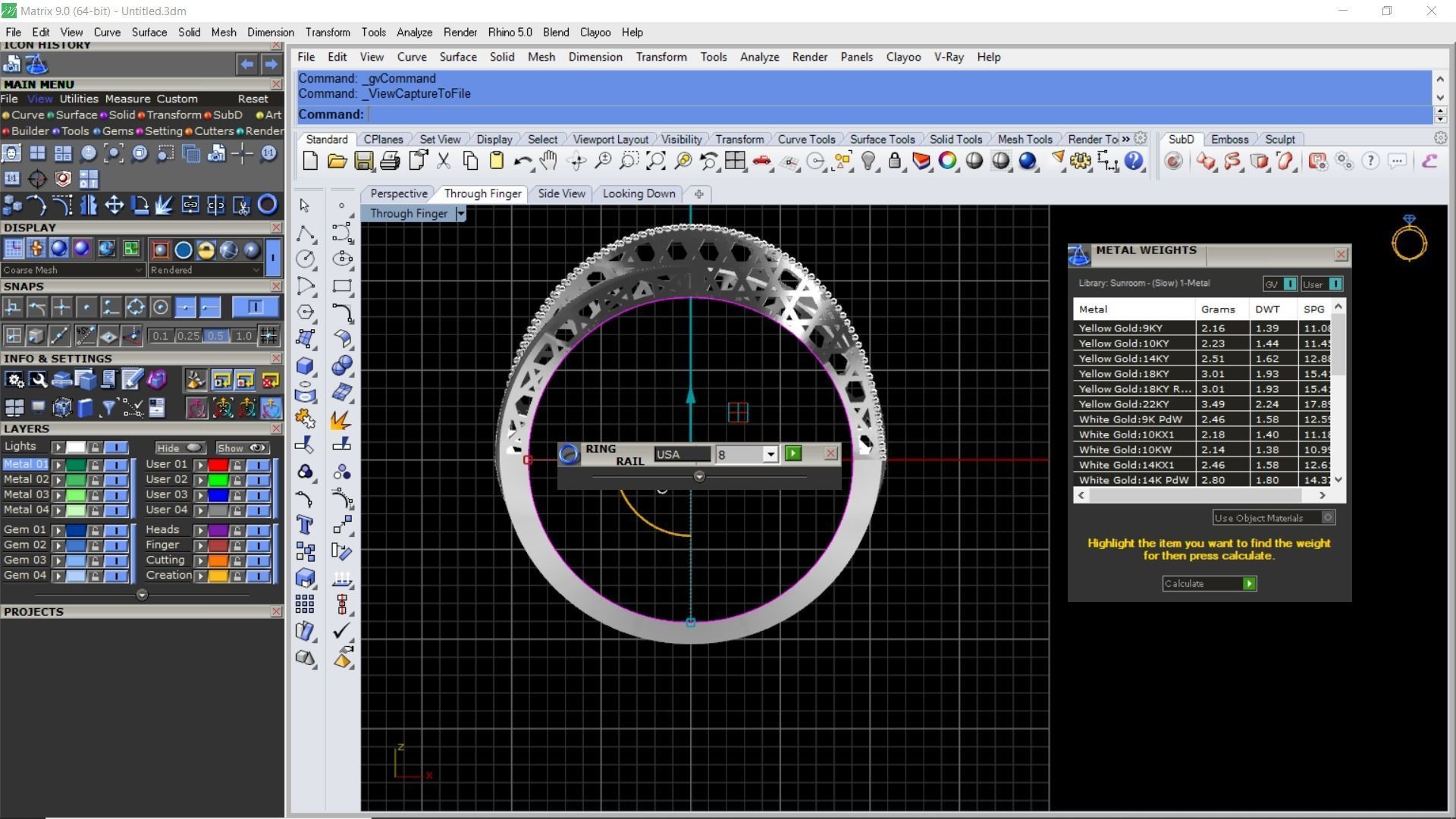Click the green Ring Rail play button

793,453
